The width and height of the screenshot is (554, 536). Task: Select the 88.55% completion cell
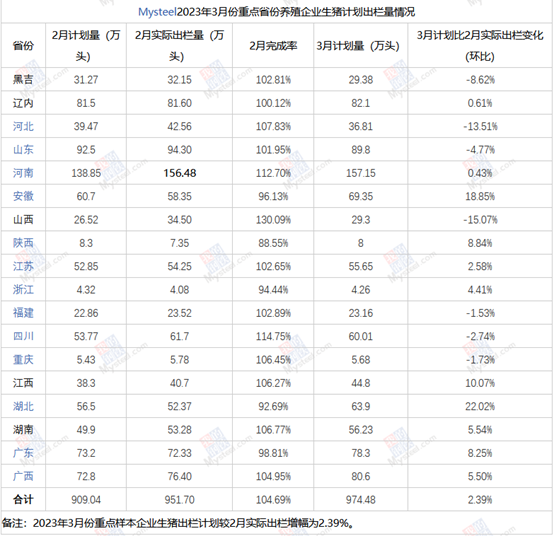(x=273, y=243)
